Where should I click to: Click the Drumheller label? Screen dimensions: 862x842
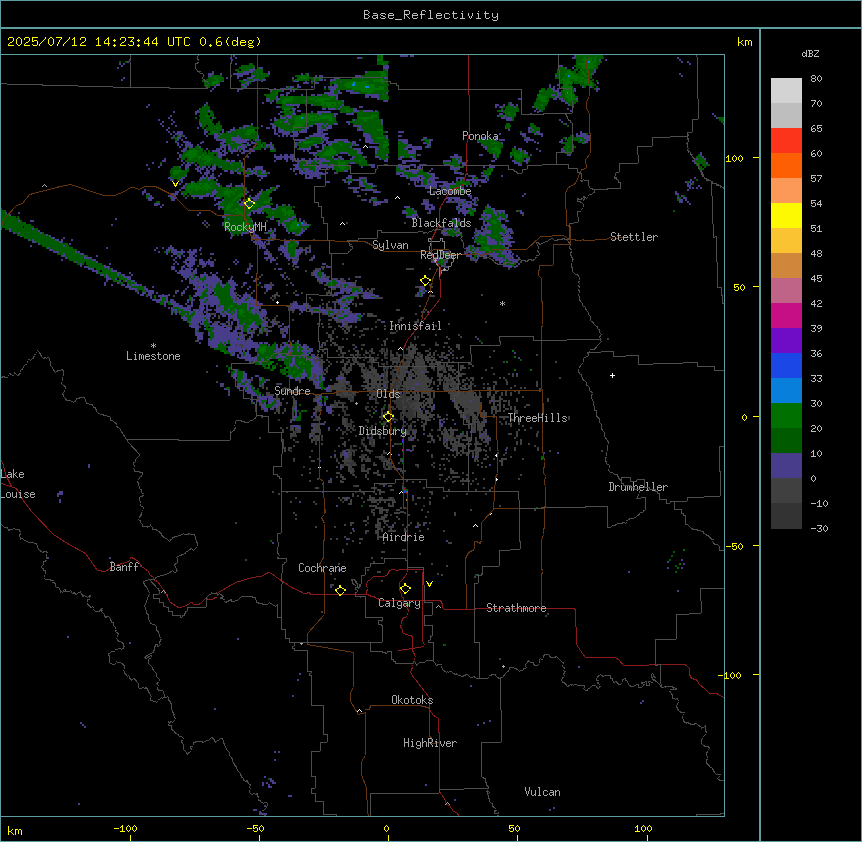[x=638, y=487]
